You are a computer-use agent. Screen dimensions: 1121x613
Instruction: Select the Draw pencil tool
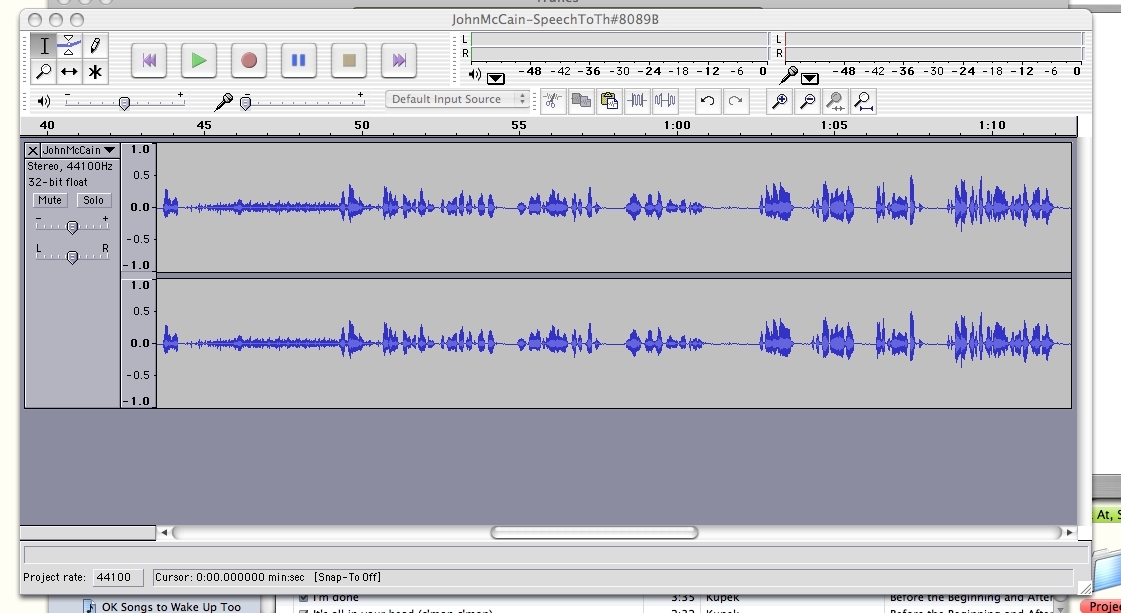[x=95, y=45]
